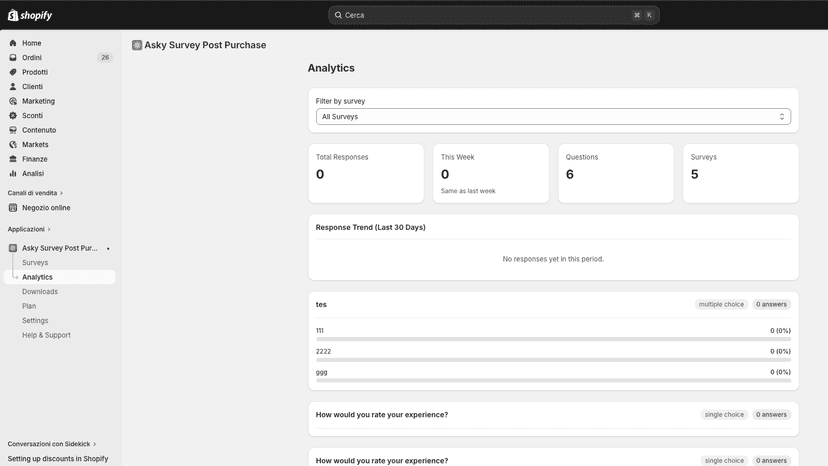Click the search magnifier icon
Image resolution: width=828 pixels, height=466 pixels.
click(338, 15)
